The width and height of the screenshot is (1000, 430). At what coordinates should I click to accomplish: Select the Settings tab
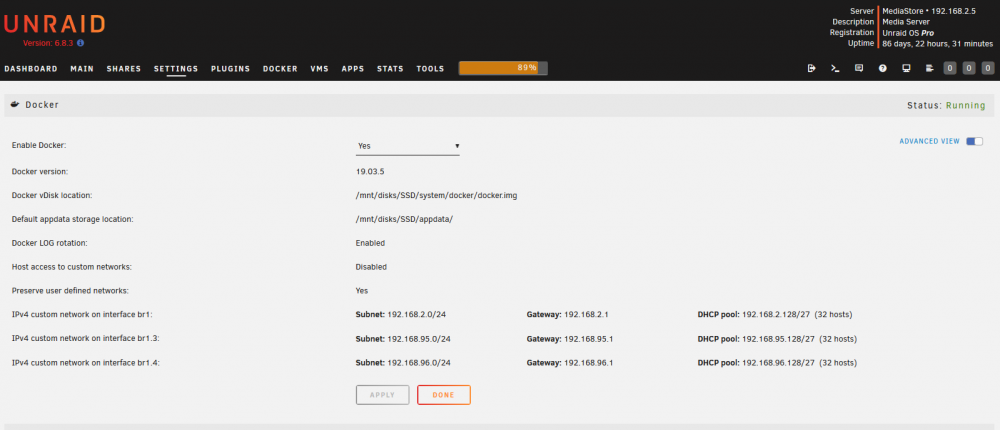click(176, 69)
